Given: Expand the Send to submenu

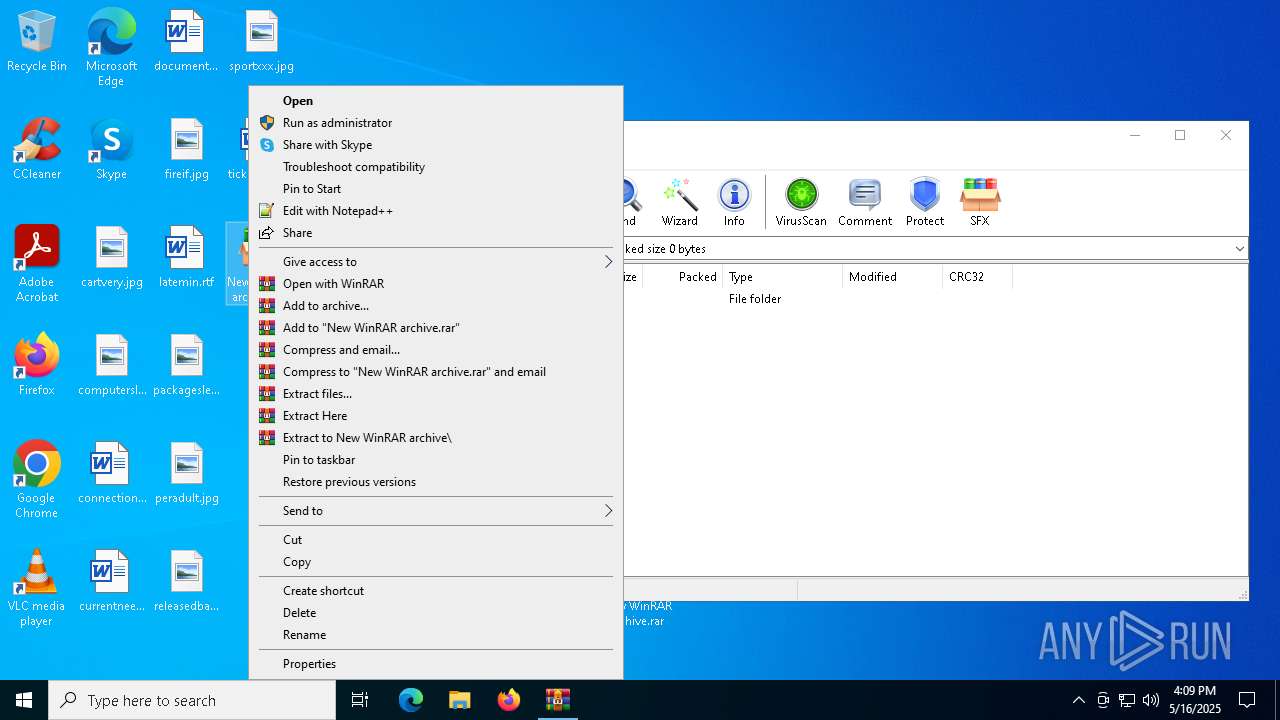Looking at the screenshot, I should click(435, 511).
